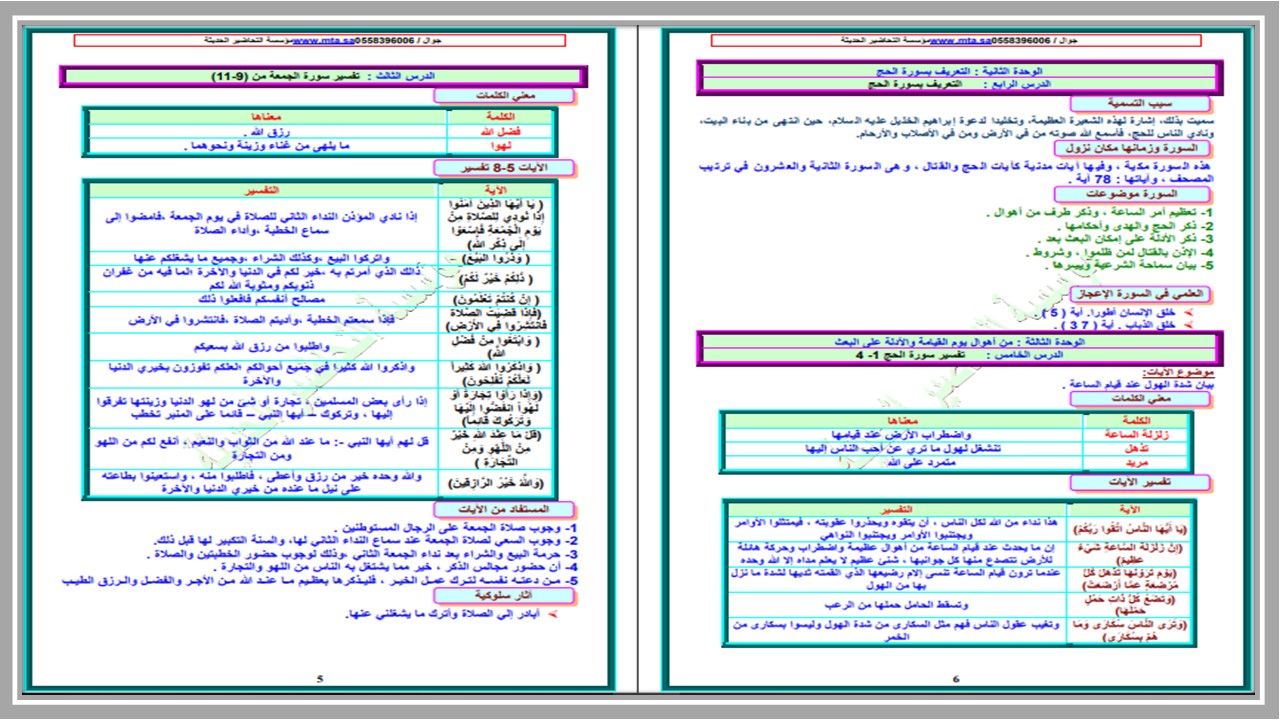Click page number 6 at the bottom

tap(955, 679)
